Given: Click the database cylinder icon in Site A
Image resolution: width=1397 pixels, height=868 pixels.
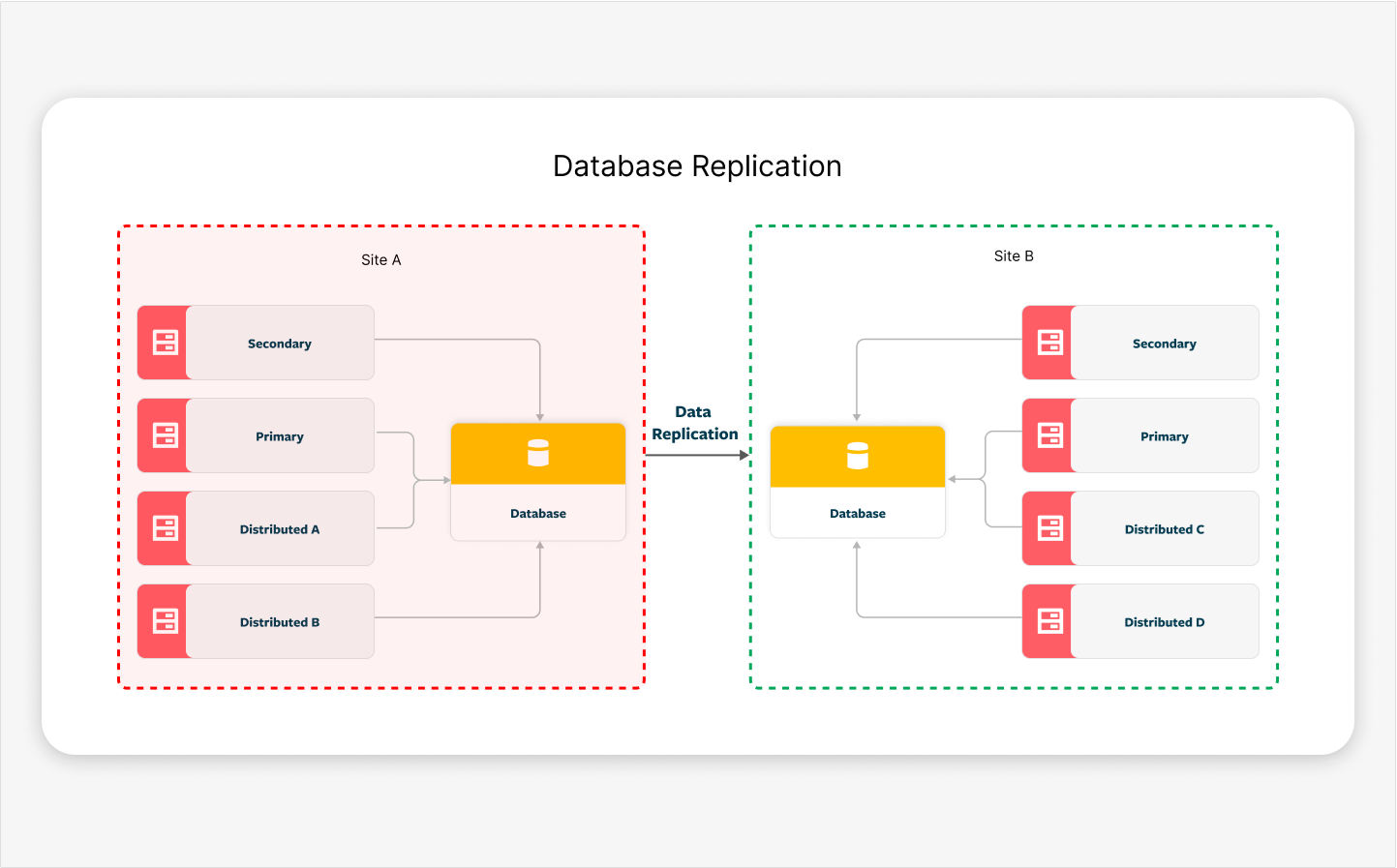Looking at the screenshot, I should pos(538,453).
